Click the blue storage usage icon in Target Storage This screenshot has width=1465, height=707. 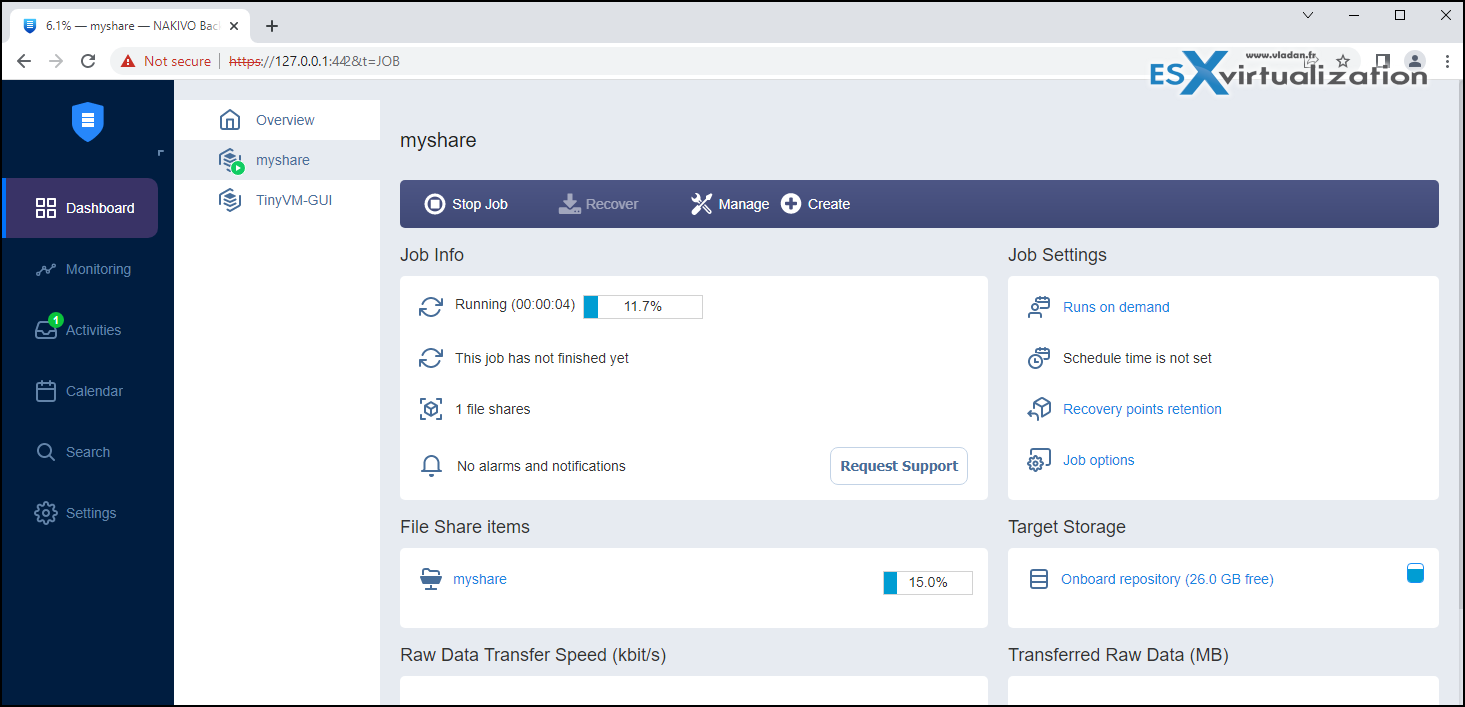(x=1415, y=574)
